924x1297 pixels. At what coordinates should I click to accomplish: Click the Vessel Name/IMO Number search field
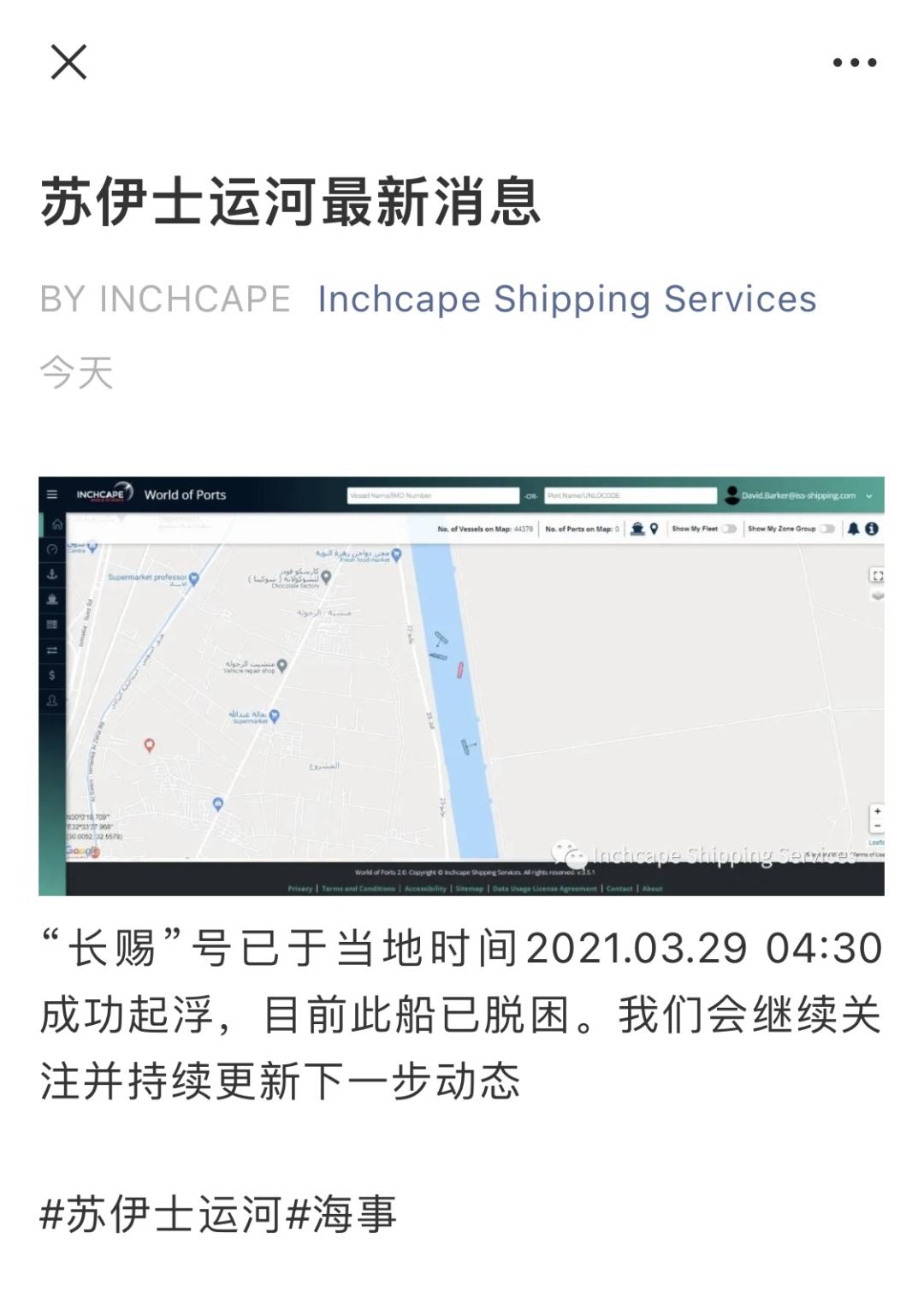pos(433,495)
